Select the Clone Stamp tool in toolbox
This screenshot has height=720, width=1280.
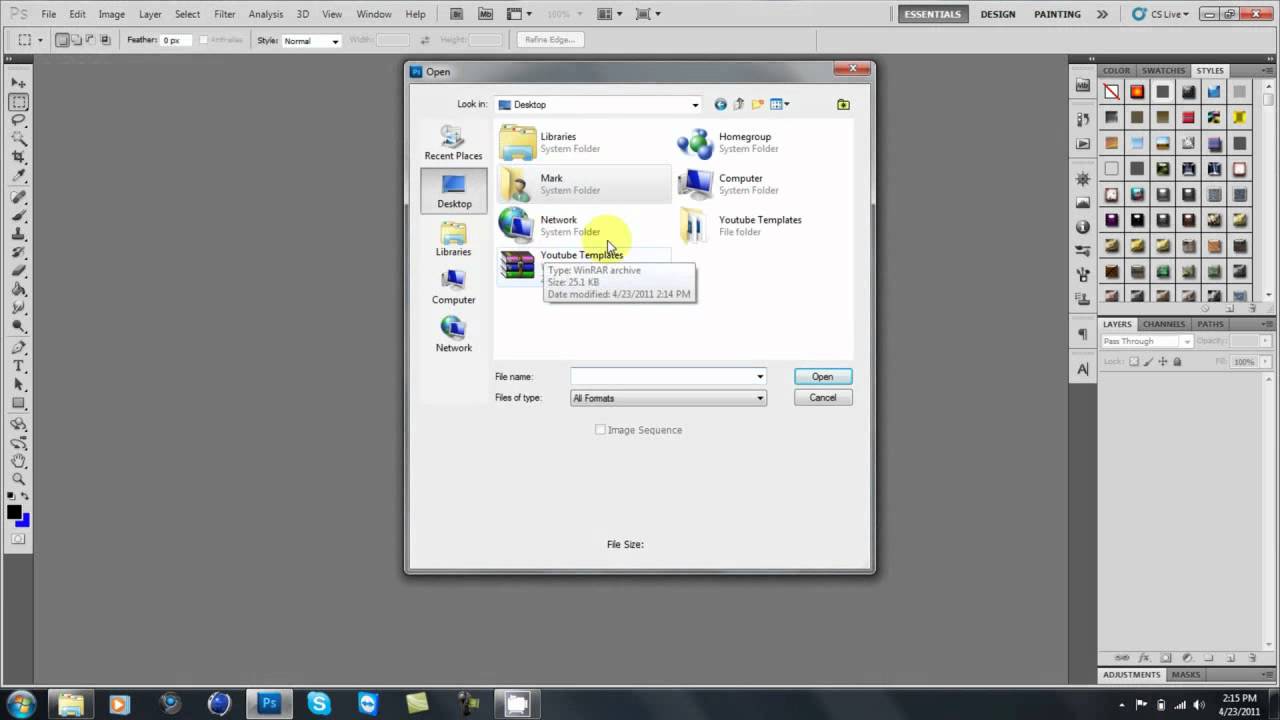tap(19, 235)
